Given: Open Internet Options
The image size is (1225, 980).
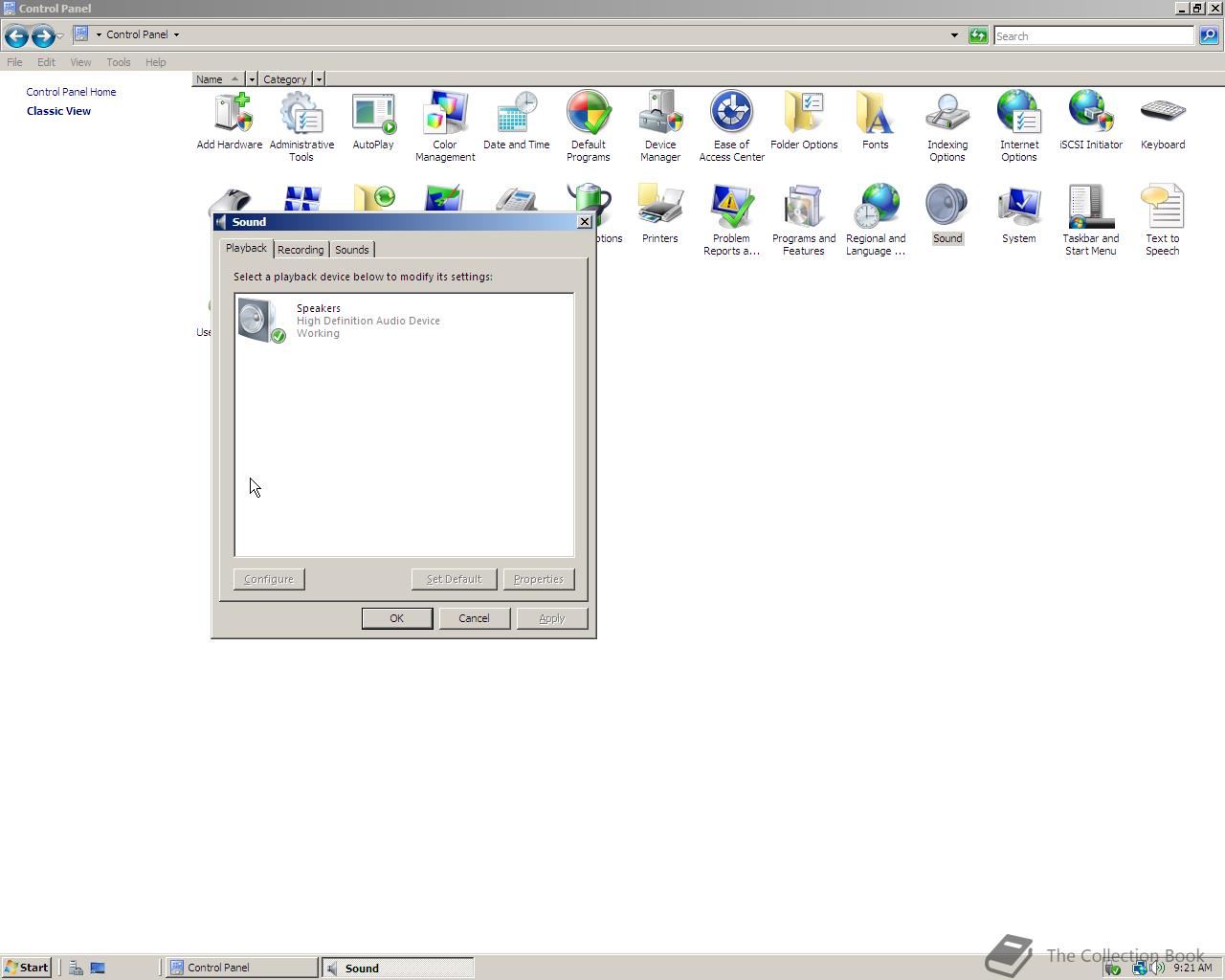Looking at the screenshot, I should coord(1019,126).
